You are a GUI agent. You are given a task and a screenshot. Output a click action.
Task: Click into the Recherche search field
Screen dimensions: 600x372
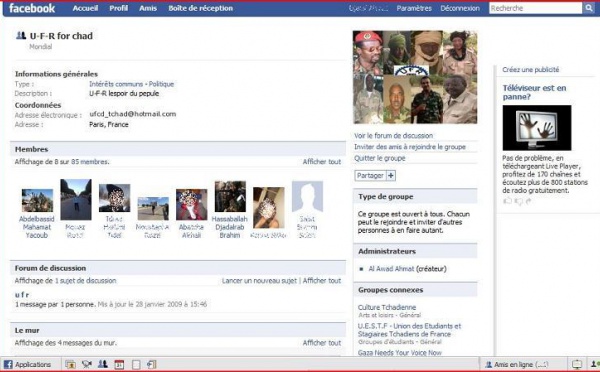536,8
